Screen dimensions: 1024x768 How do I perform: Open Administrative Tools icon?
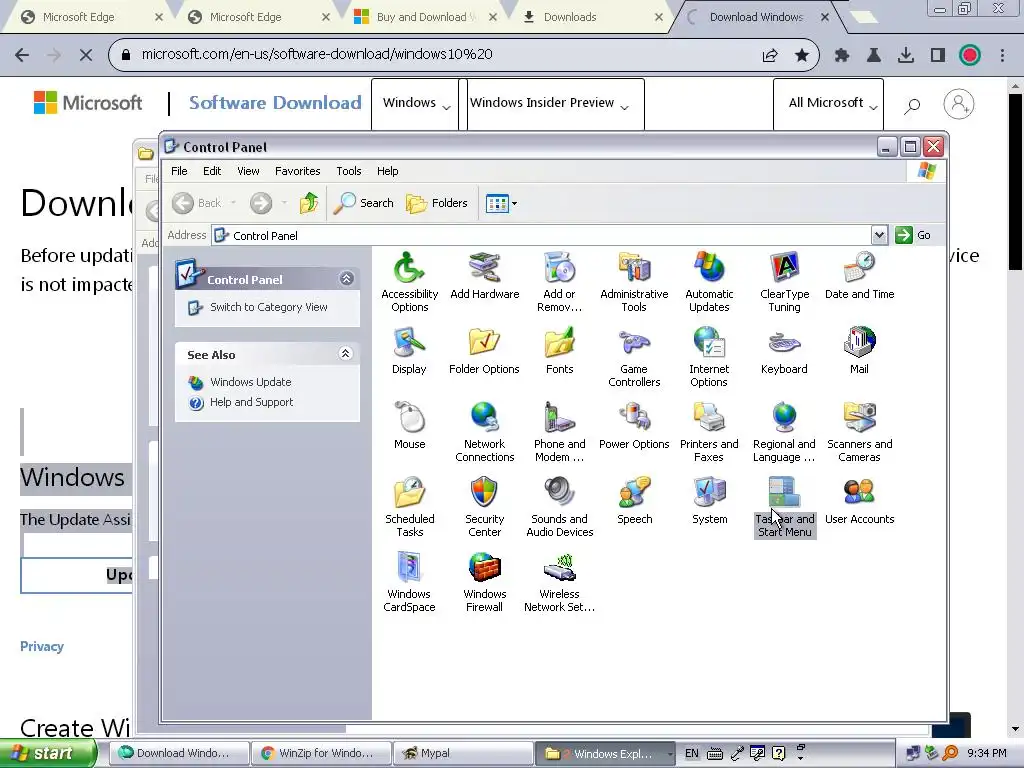point(634,282)
